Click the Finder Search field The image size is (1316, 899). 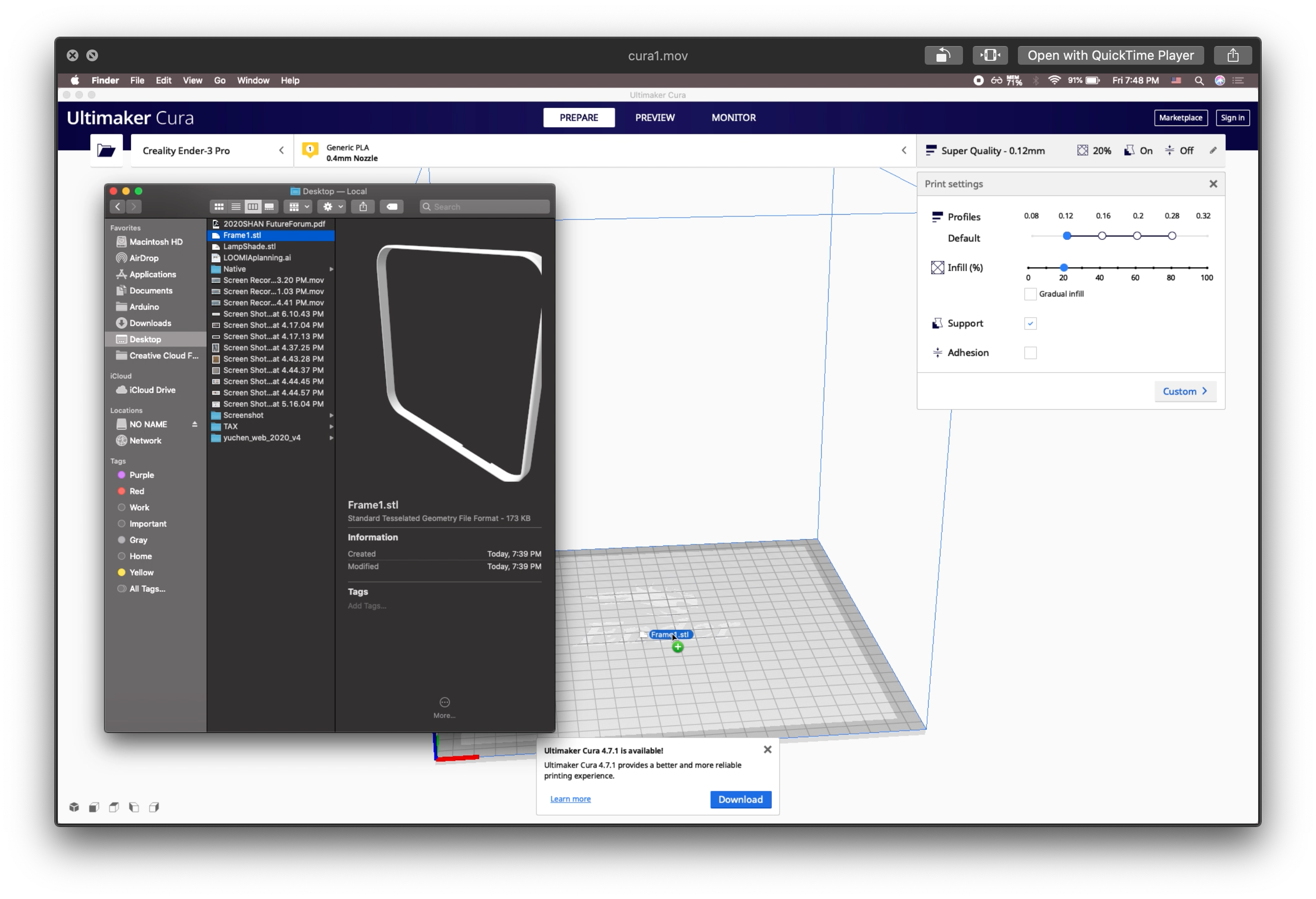coord(485,207)
